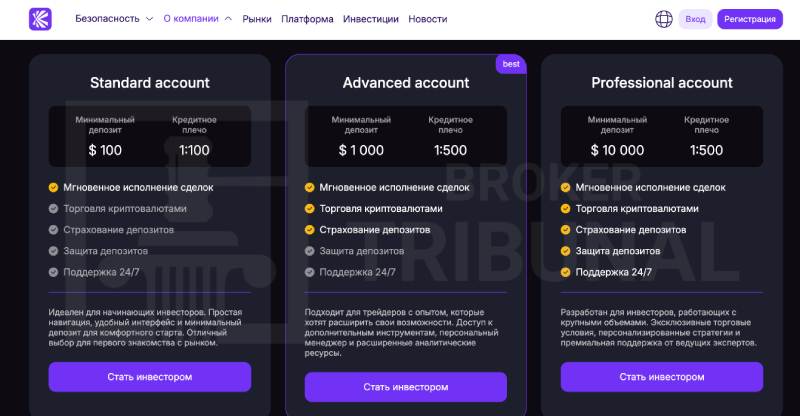Click the chevron next to 'Безопасность'

click(x=149, y=19)
